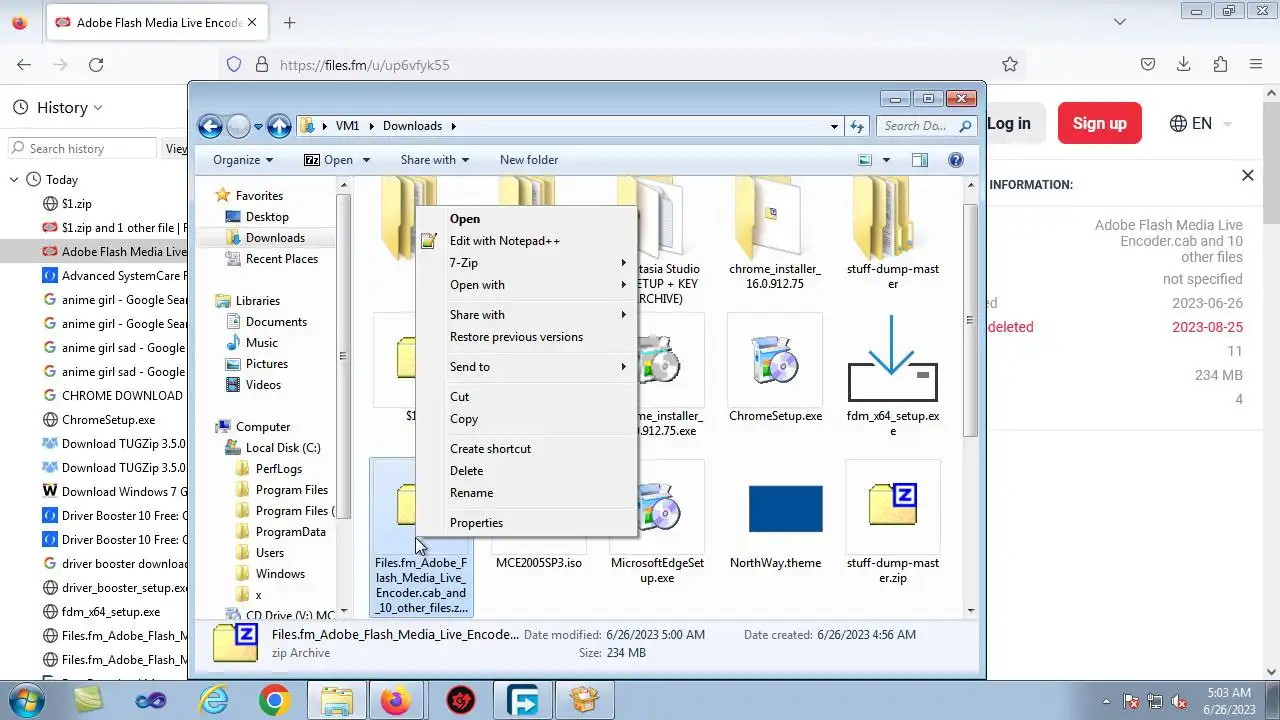Open the Share with toolbar dropdown
This screenshot has height=720, width=1280.
(x=434, y=160)
